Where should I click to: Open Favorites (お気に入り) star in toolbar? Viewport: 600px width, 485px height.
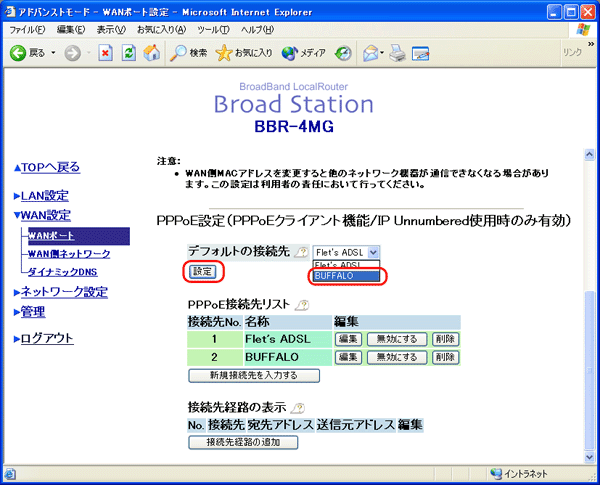click(244, 53)
